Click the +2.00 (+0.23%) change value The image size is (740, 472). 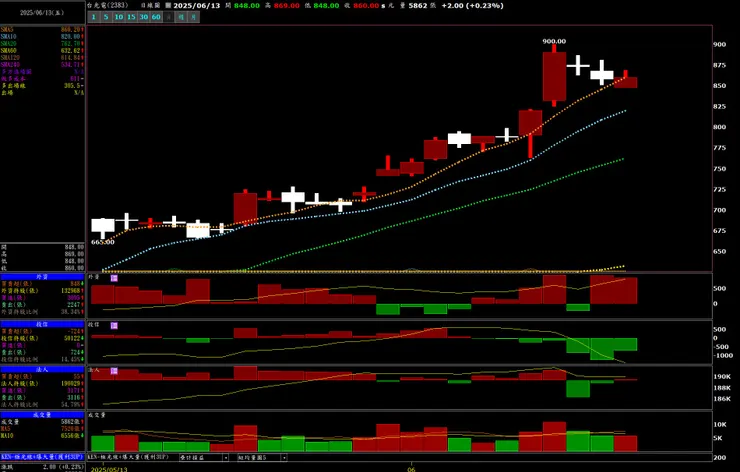click(472, 6)
